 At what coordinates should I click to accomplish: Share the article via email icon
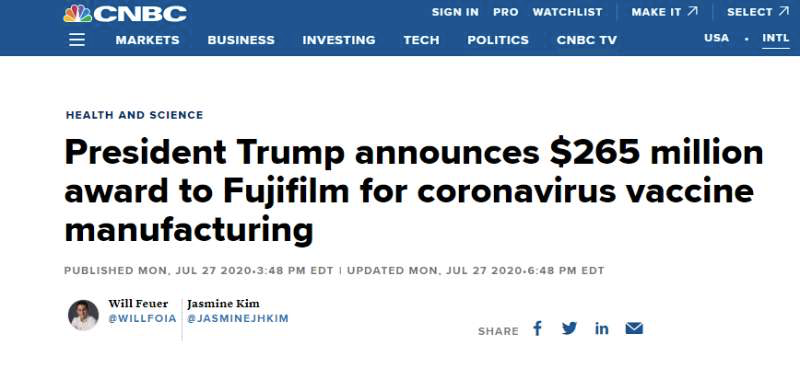pos(634,328)
